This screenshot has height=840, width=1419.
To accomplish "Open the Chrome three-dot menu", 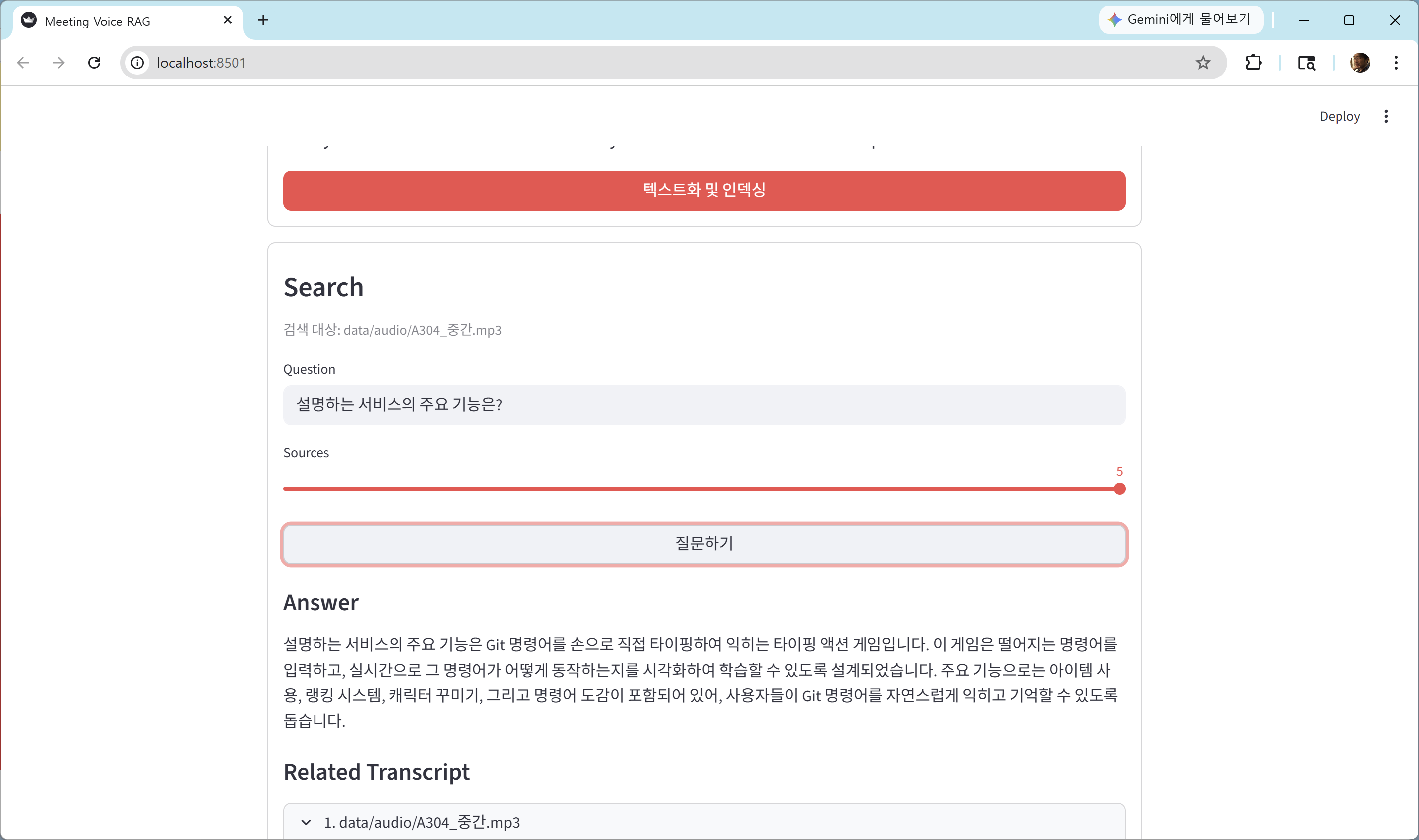I will [1396, 62].
